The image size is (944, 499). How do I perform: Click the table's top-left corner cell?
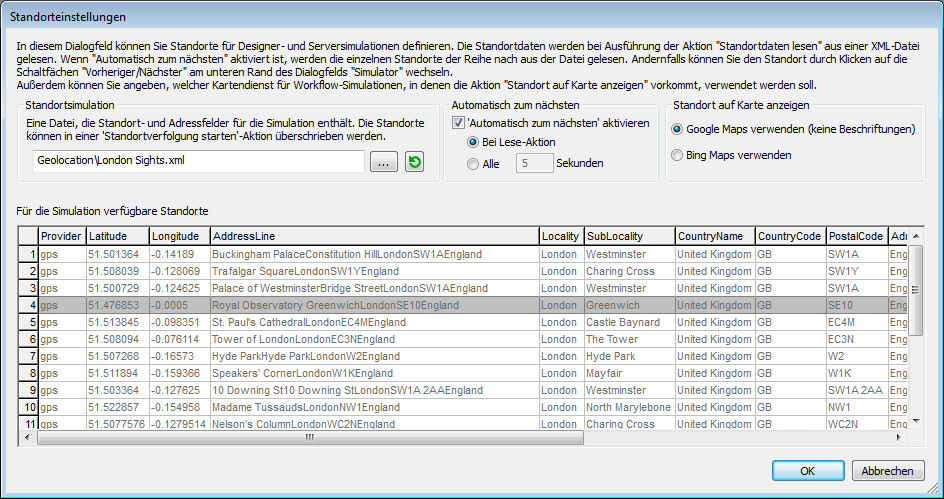click(x=28, y=236)
